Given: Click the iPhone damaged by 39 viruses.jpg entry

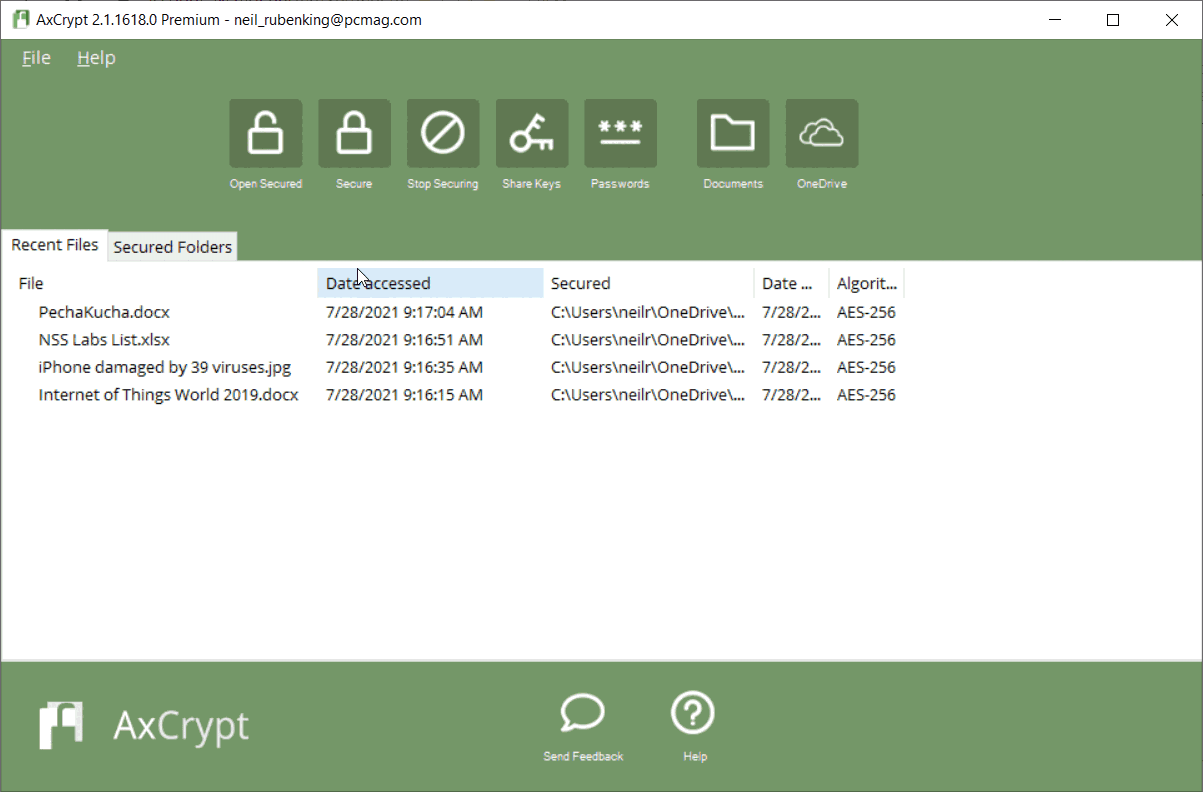Looking at the screenshot, I should coord(165,367).
